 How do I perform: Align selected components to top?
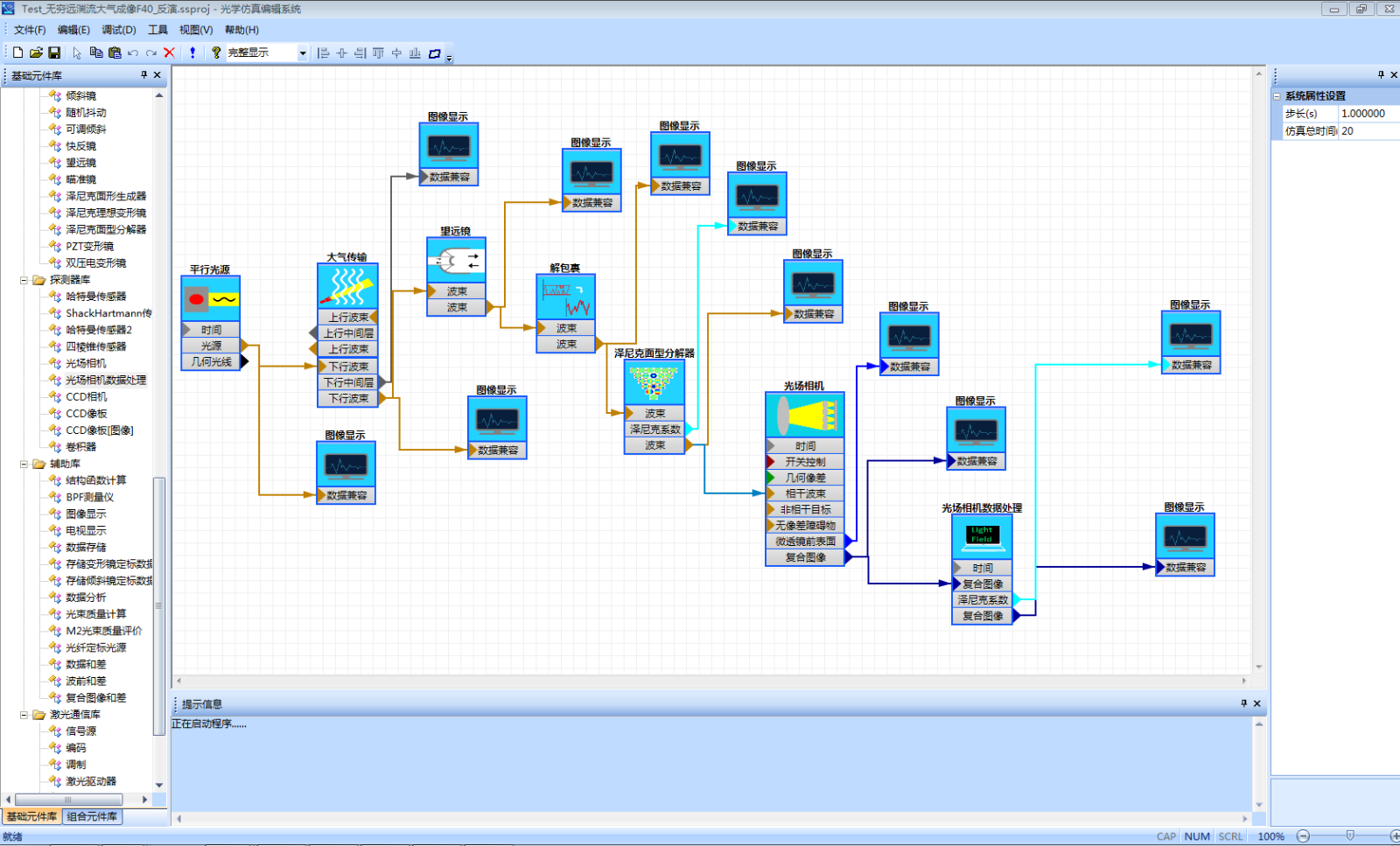[x=378, y=53]
